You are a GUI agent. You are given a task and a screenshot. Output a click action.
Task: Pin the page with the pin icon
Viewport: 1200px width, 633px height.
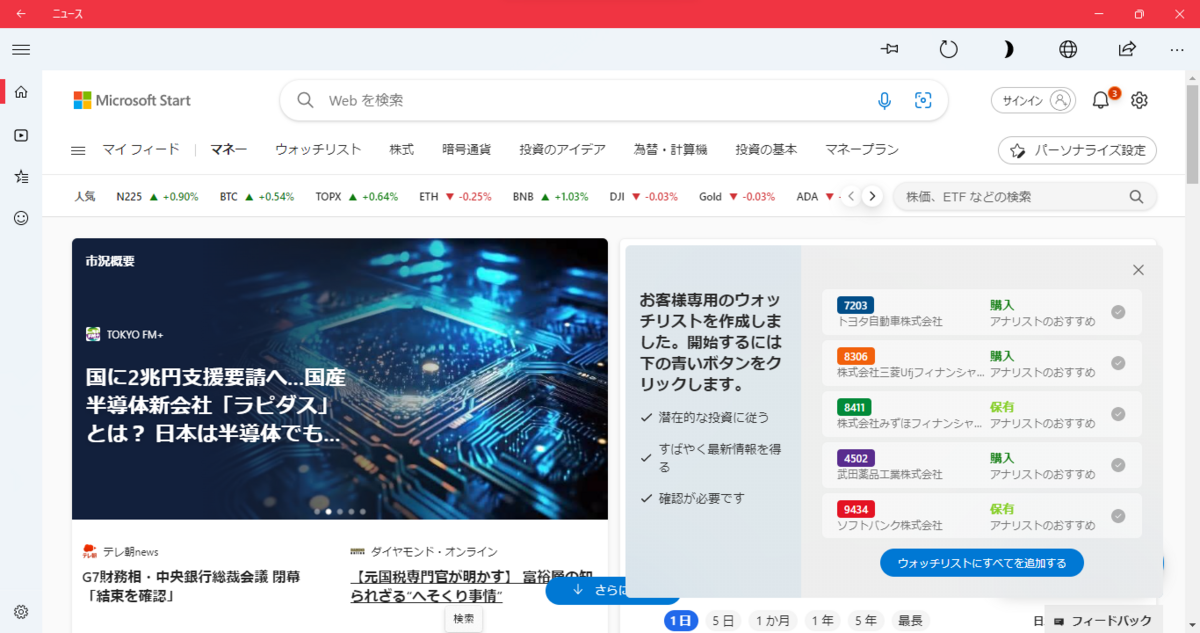[x=889, y=49]
